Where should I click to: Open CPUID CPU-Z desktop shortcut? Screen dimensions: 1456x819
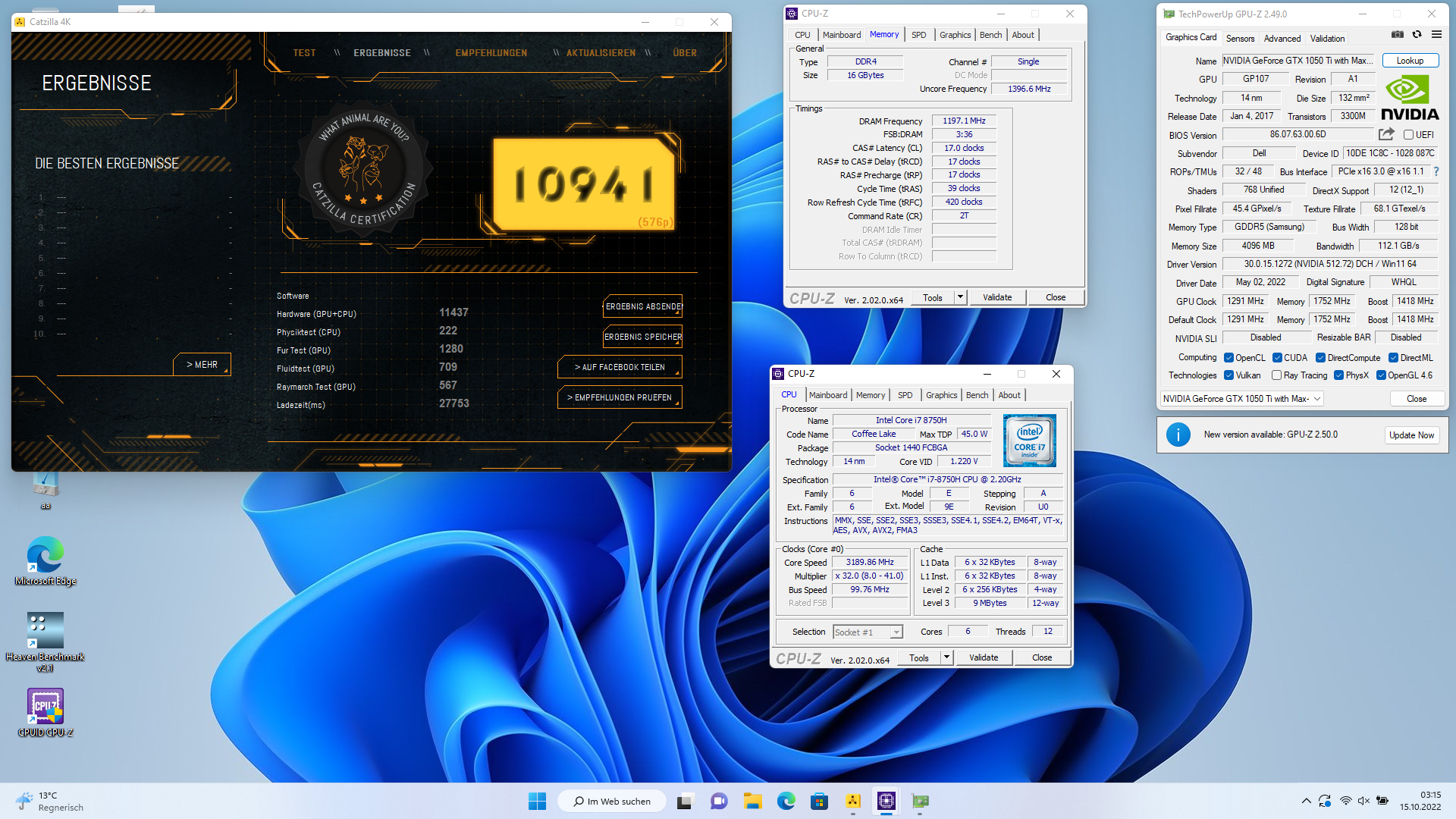pyautogui.click(x=45, y=713)
